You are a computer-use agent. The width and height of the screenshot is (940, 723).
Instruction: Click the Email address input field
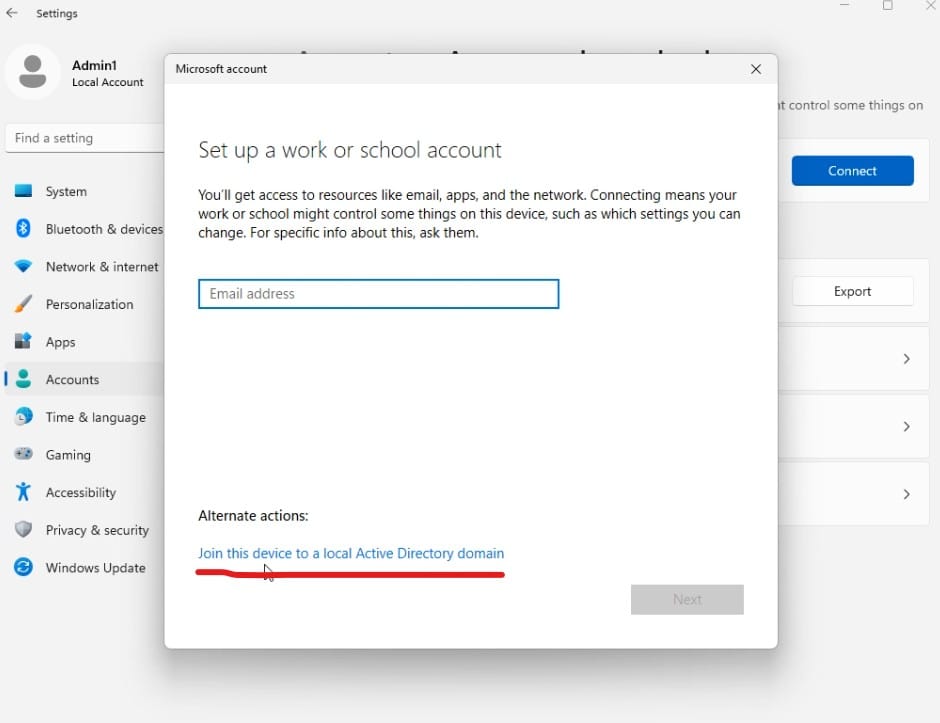click(x=378, y=294)
